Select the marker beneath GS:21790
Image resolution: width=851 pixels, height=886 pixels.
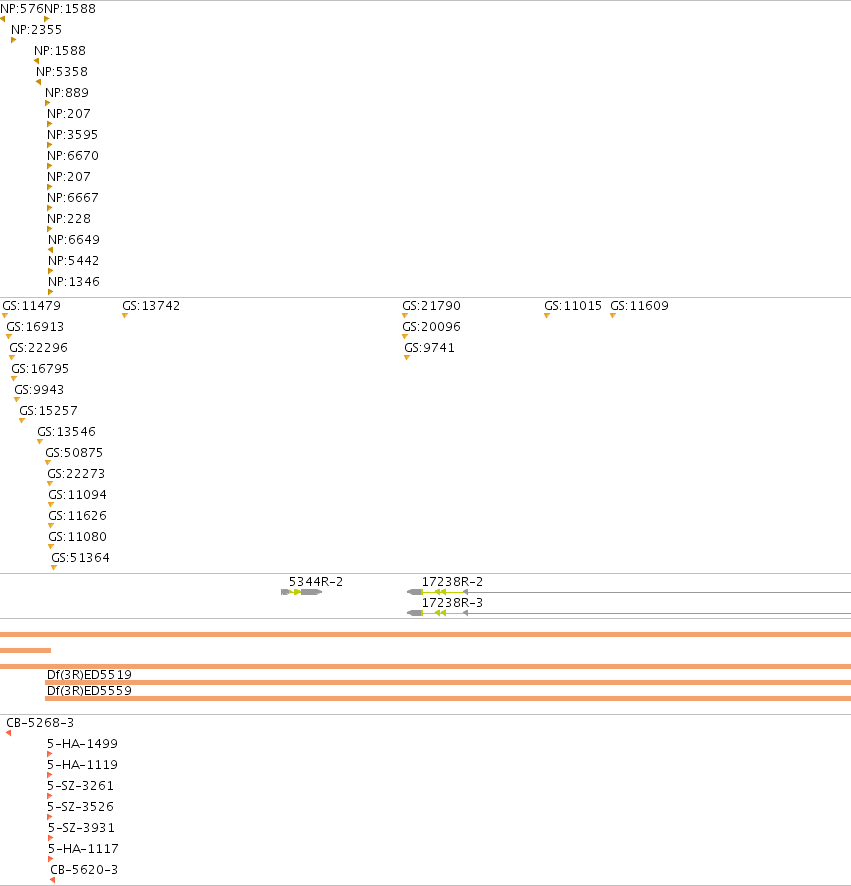(405, 316)
